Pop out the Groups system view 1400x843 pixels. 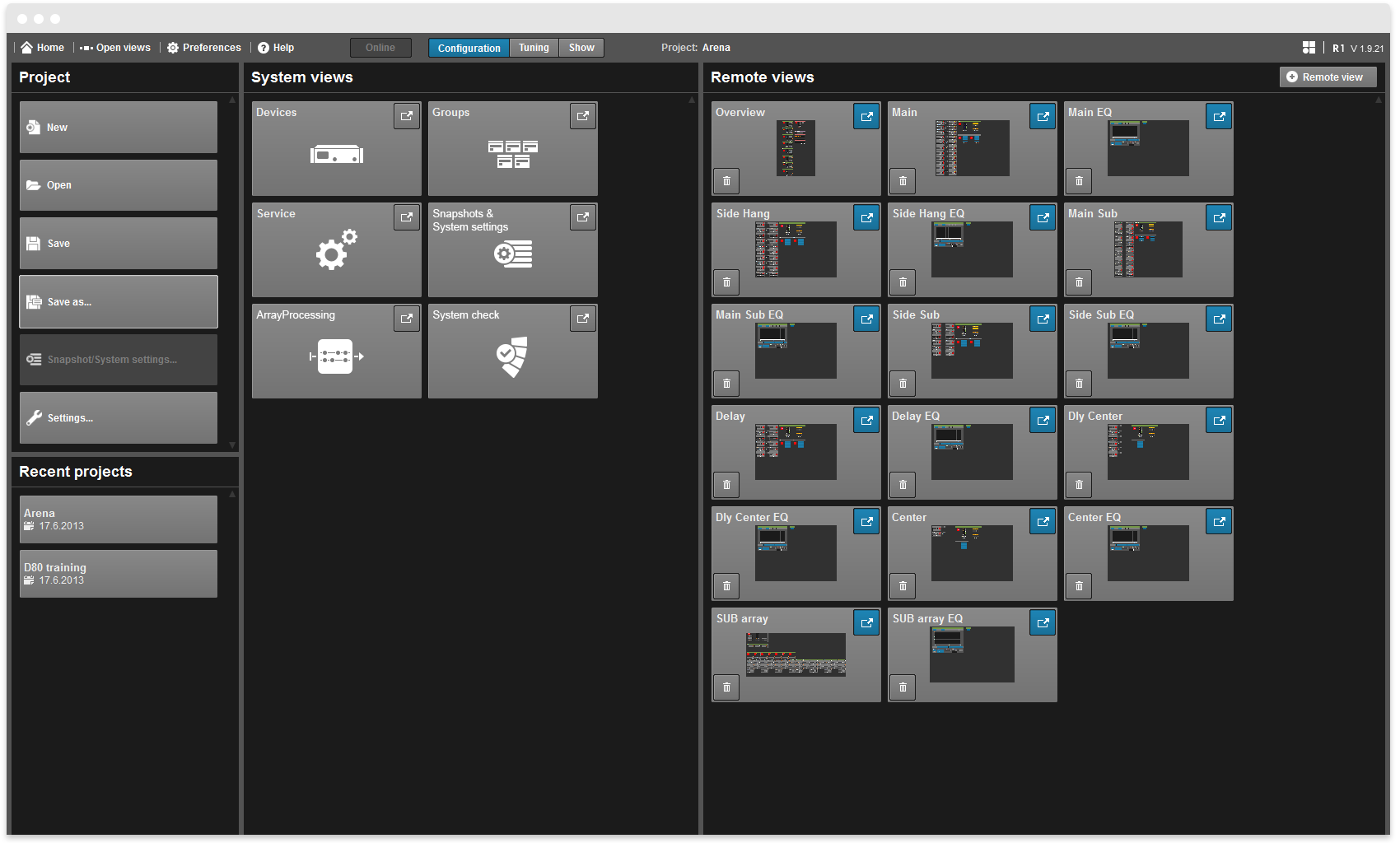point(583,116)
